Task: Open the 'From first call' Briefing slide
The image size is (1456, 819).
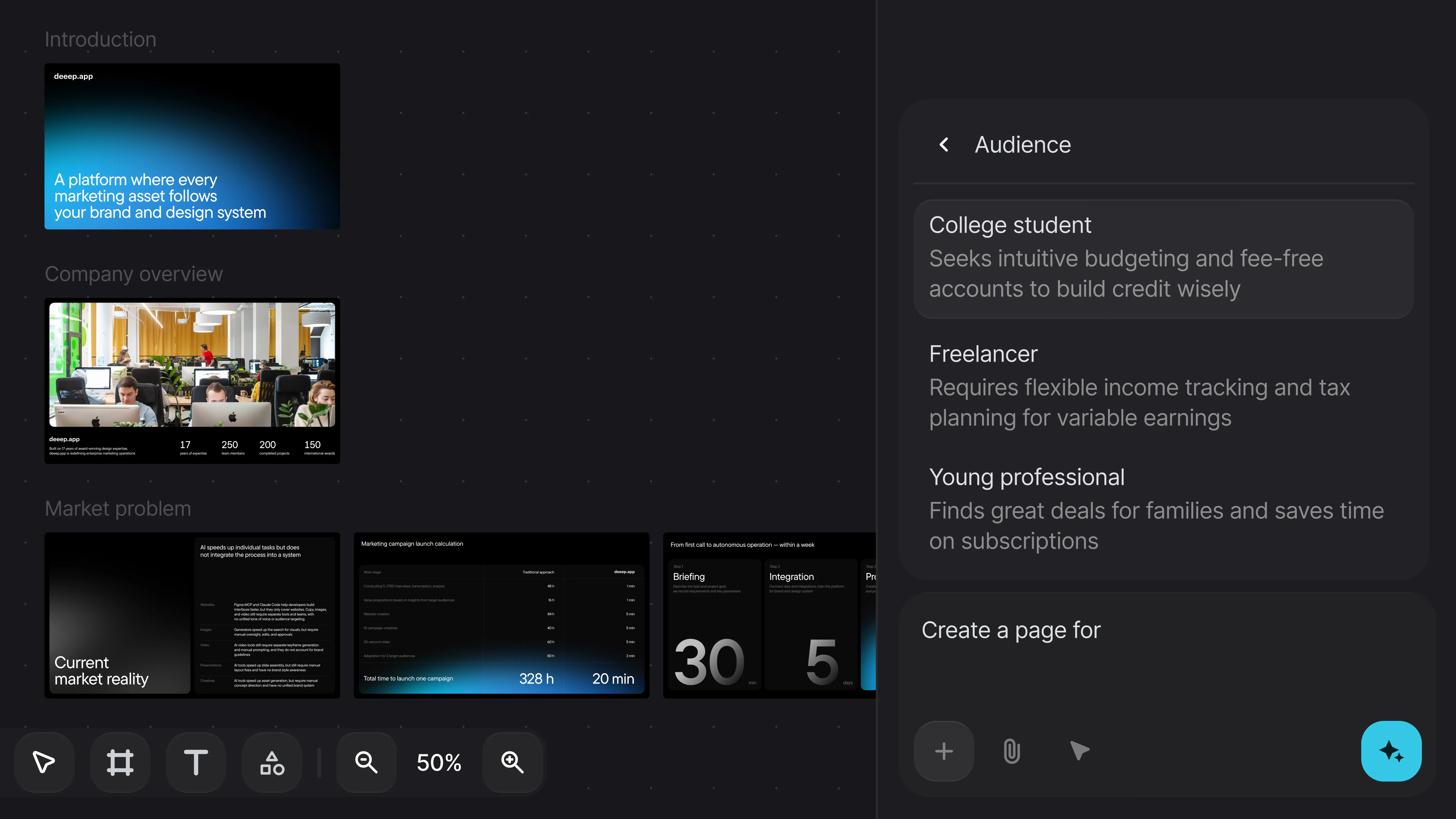Action: coord(770,616)
